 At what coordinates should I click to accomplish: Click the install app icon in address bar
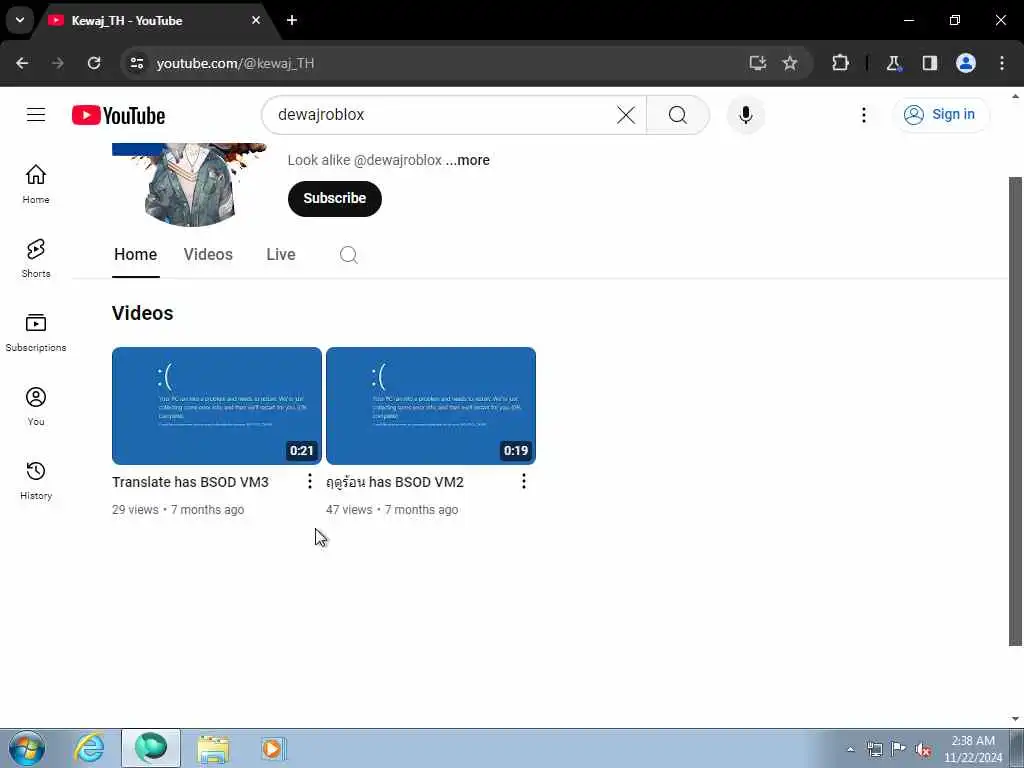coord(758,63)
